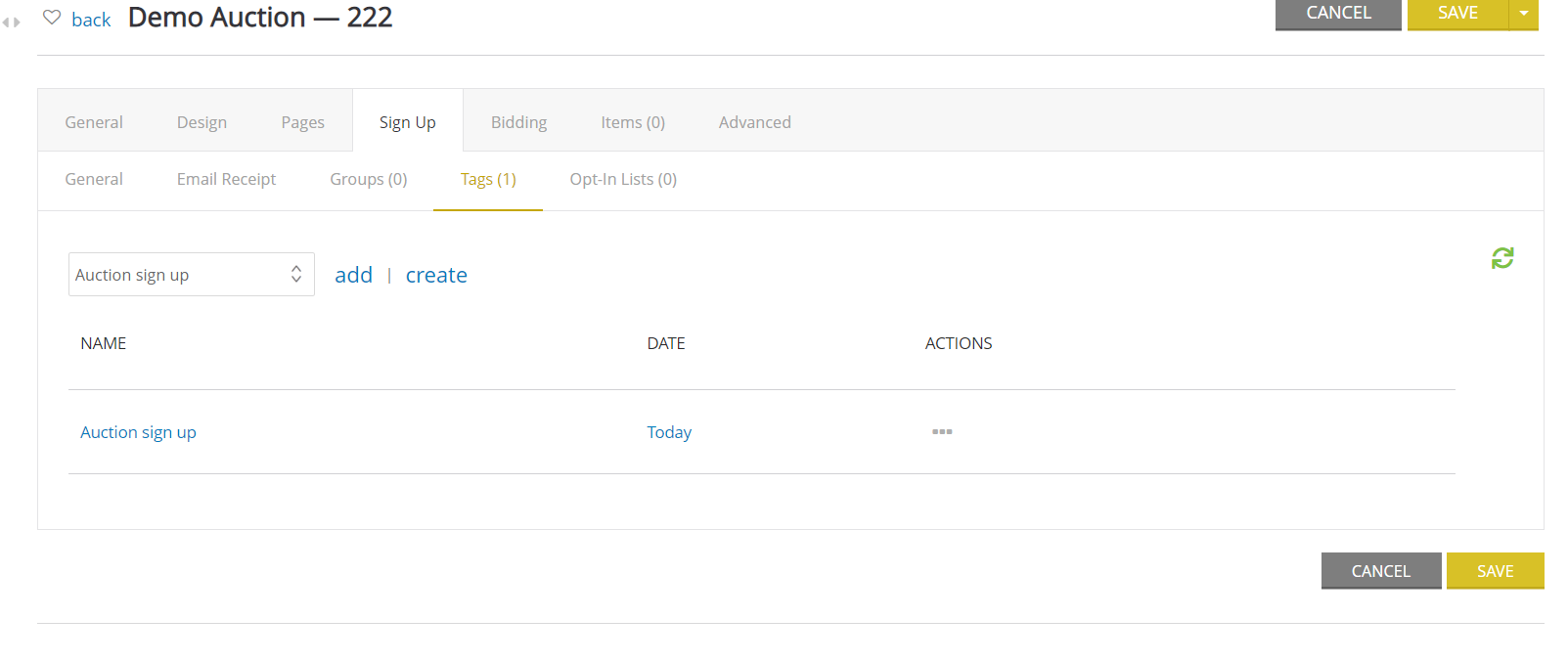This screenshot has width=1568, height=662.
Task: Click the heart favorite icon
Action: pos(52,18)
